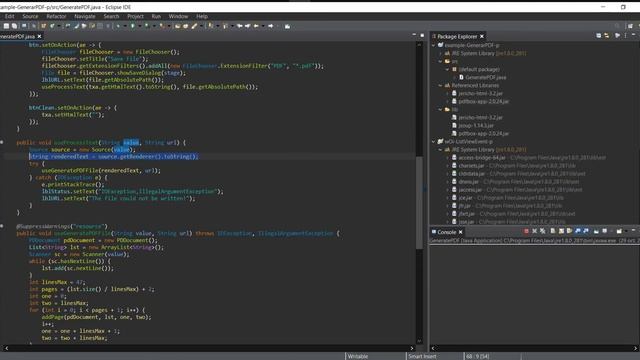Collapse the lib folder node

click(440, 109)
